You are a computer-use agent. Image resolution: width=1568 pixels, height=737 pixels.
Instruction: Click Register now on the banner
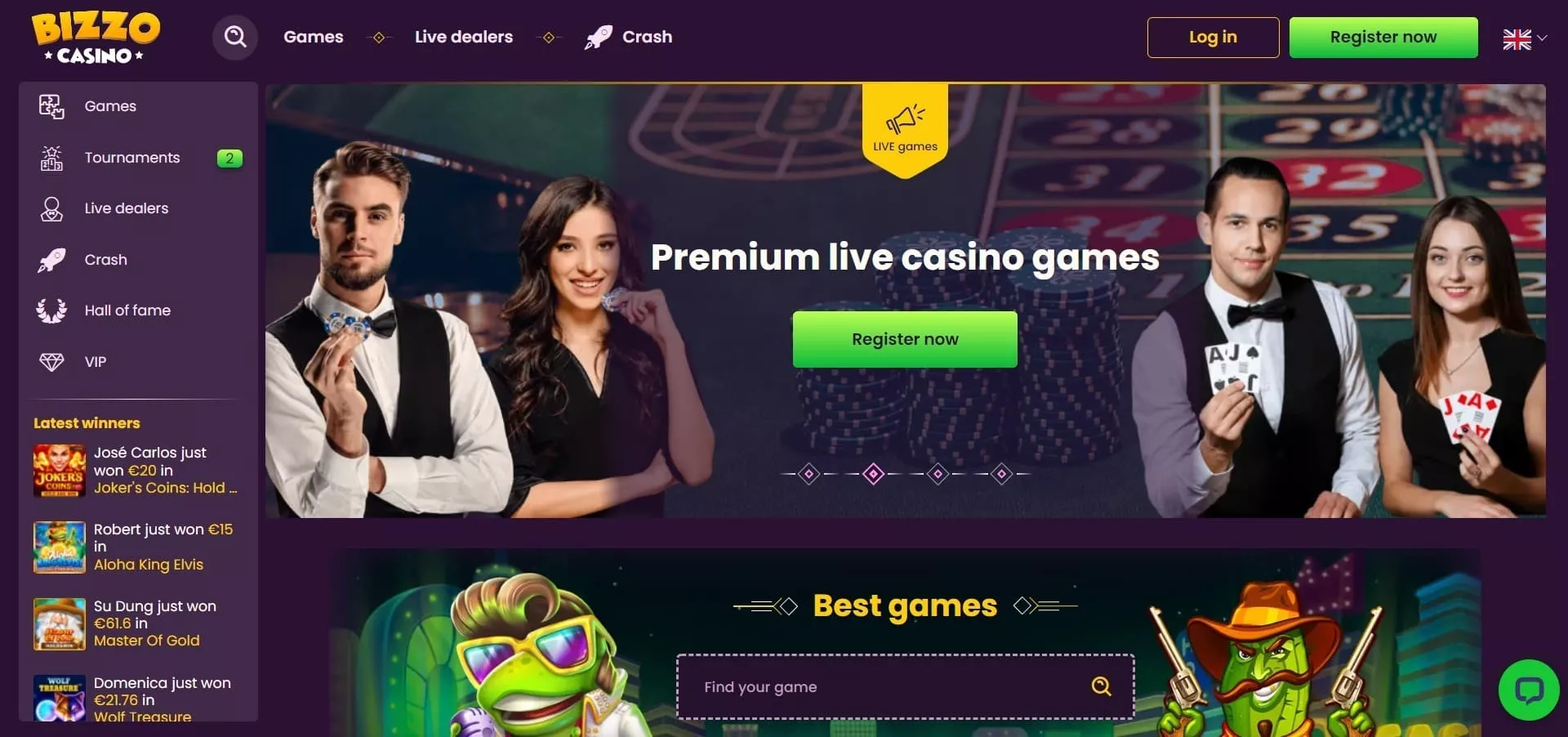click(905, 339)
